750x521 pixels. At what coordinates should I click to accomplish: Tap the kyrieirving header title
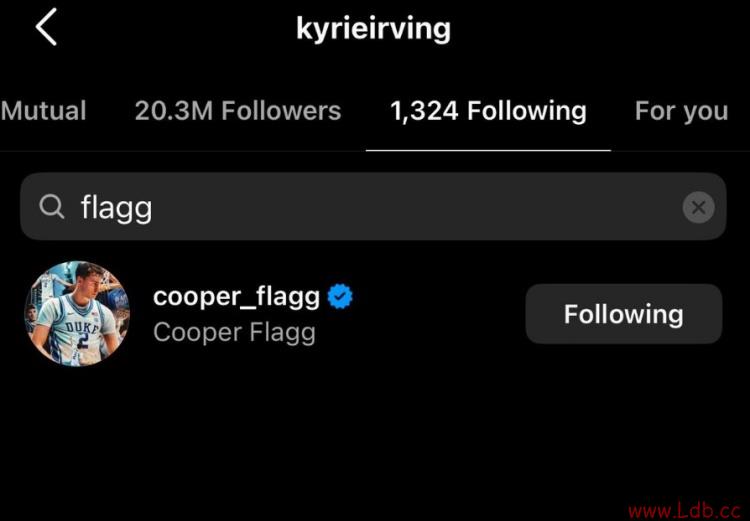click(x=373, y=29)
